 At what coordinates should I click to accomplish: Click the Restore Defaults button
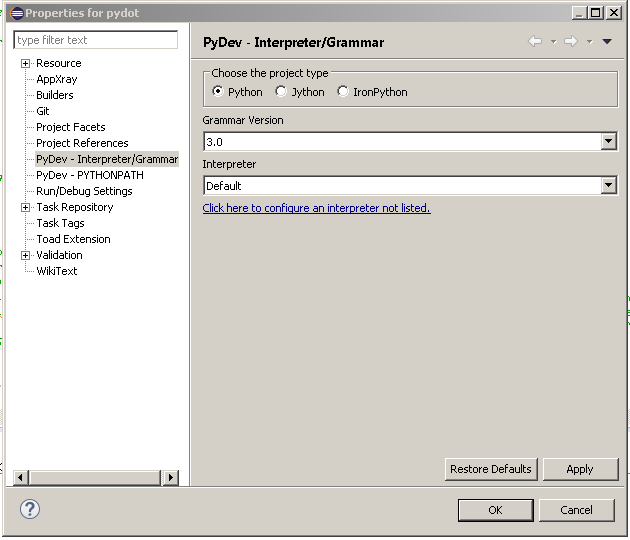[x=491, y=469]
